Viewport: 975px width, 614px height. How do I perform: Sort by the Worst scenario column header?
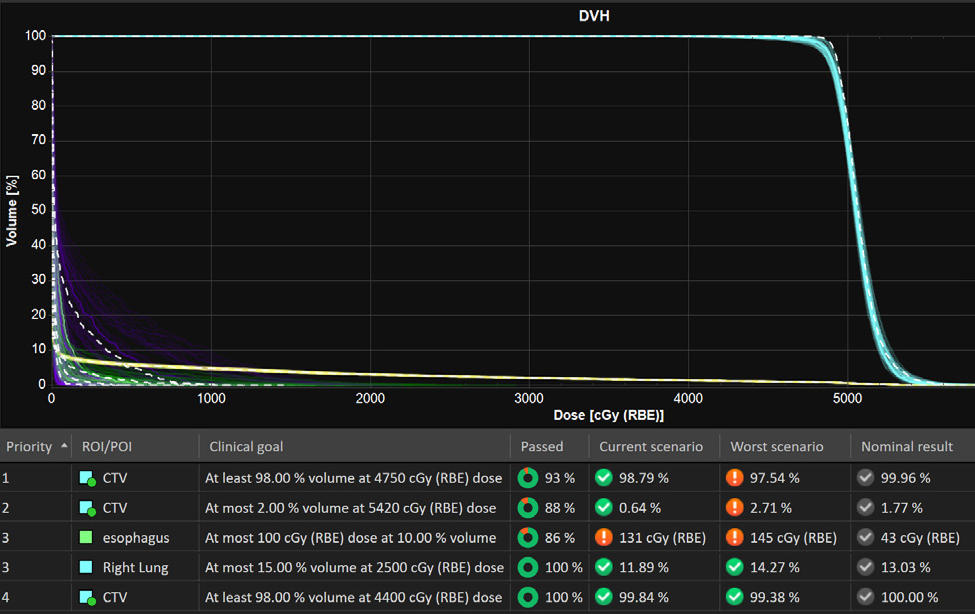tap(777, 446)
